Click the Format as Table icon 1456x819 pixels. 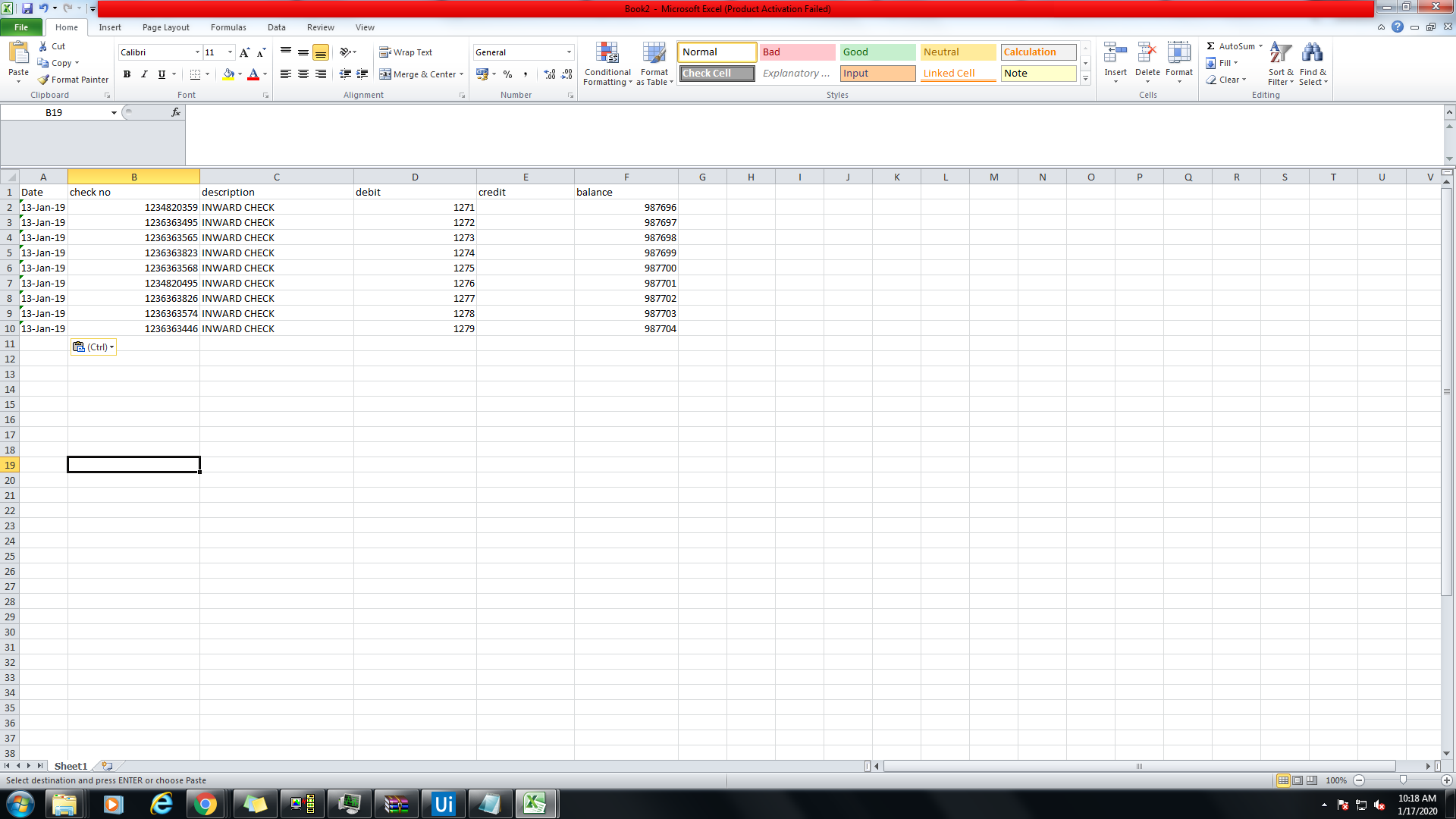tap(654, 54)
